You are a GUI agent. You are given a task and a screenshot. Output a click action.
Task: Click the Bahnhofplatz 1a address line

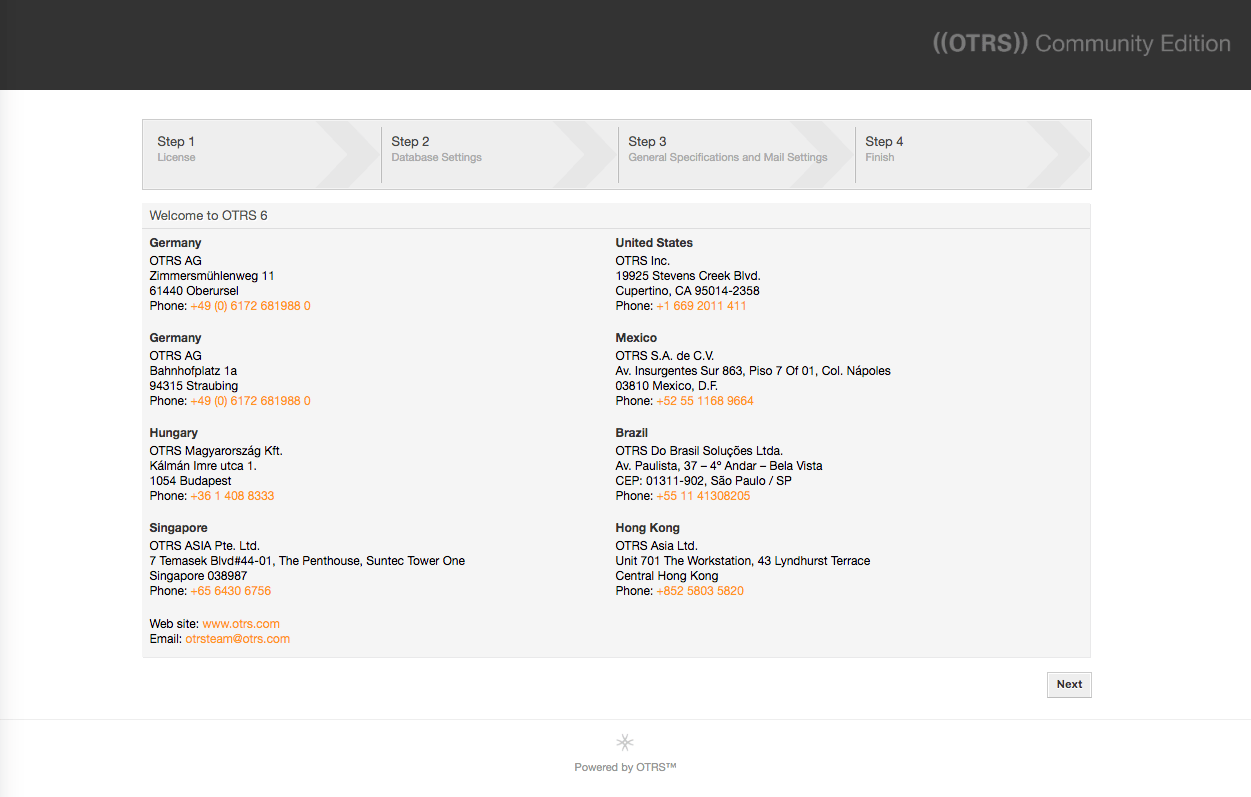(193, 371)
